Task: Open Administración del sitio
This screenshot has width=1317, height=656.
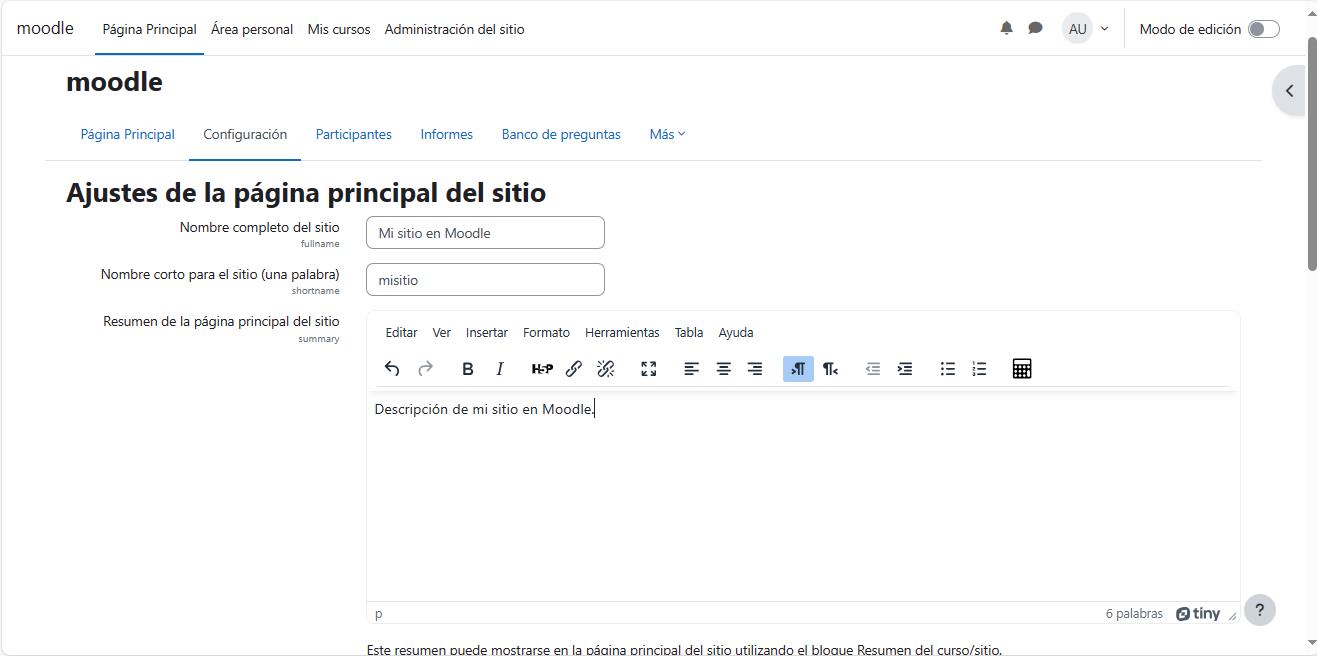Action: point(454,29)
